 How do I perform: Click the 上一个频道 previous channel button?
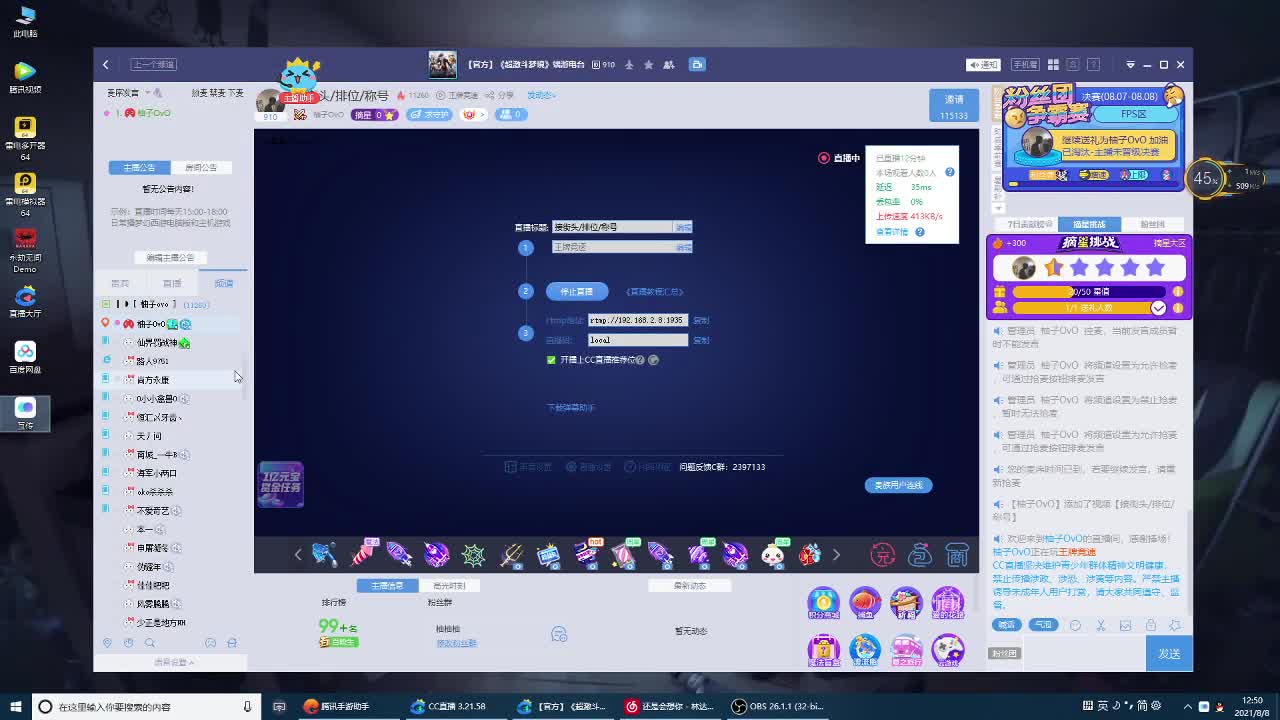pyautogui.click(x=154, y=64)
